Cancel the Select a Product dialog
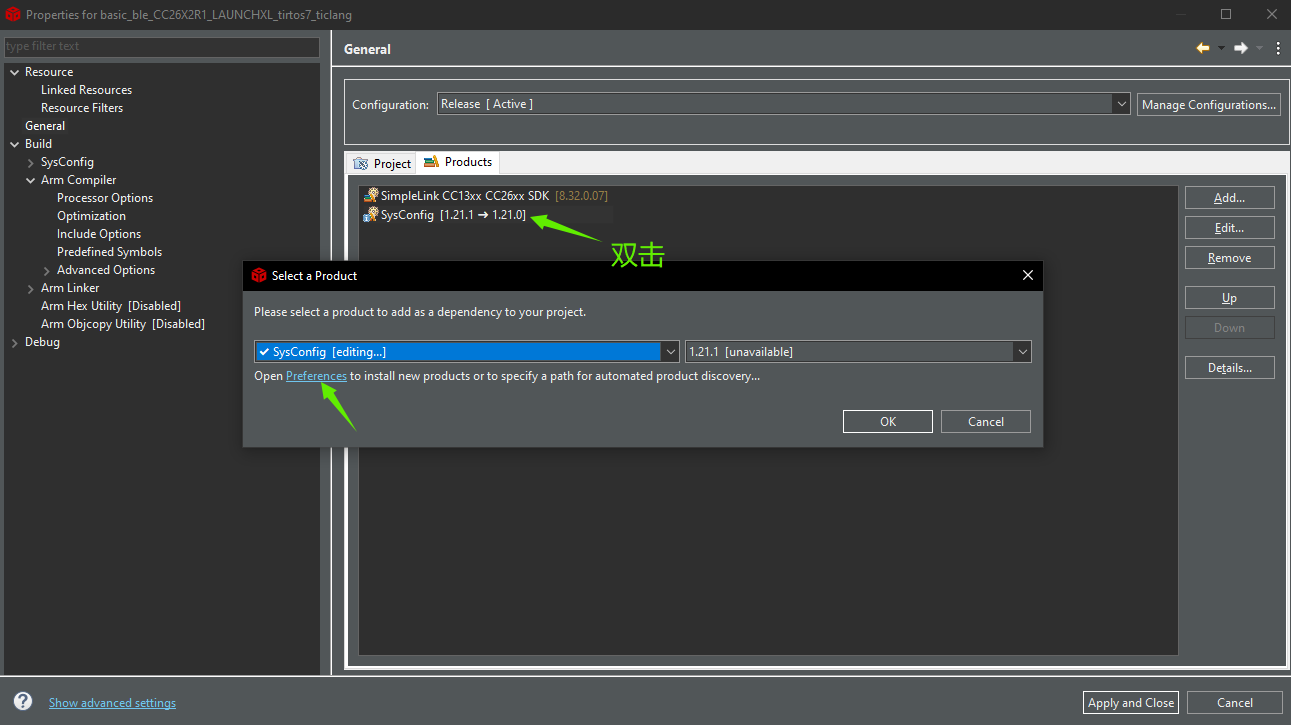Viewport: 1291px width, 725px height. click(x=986, y=421)
